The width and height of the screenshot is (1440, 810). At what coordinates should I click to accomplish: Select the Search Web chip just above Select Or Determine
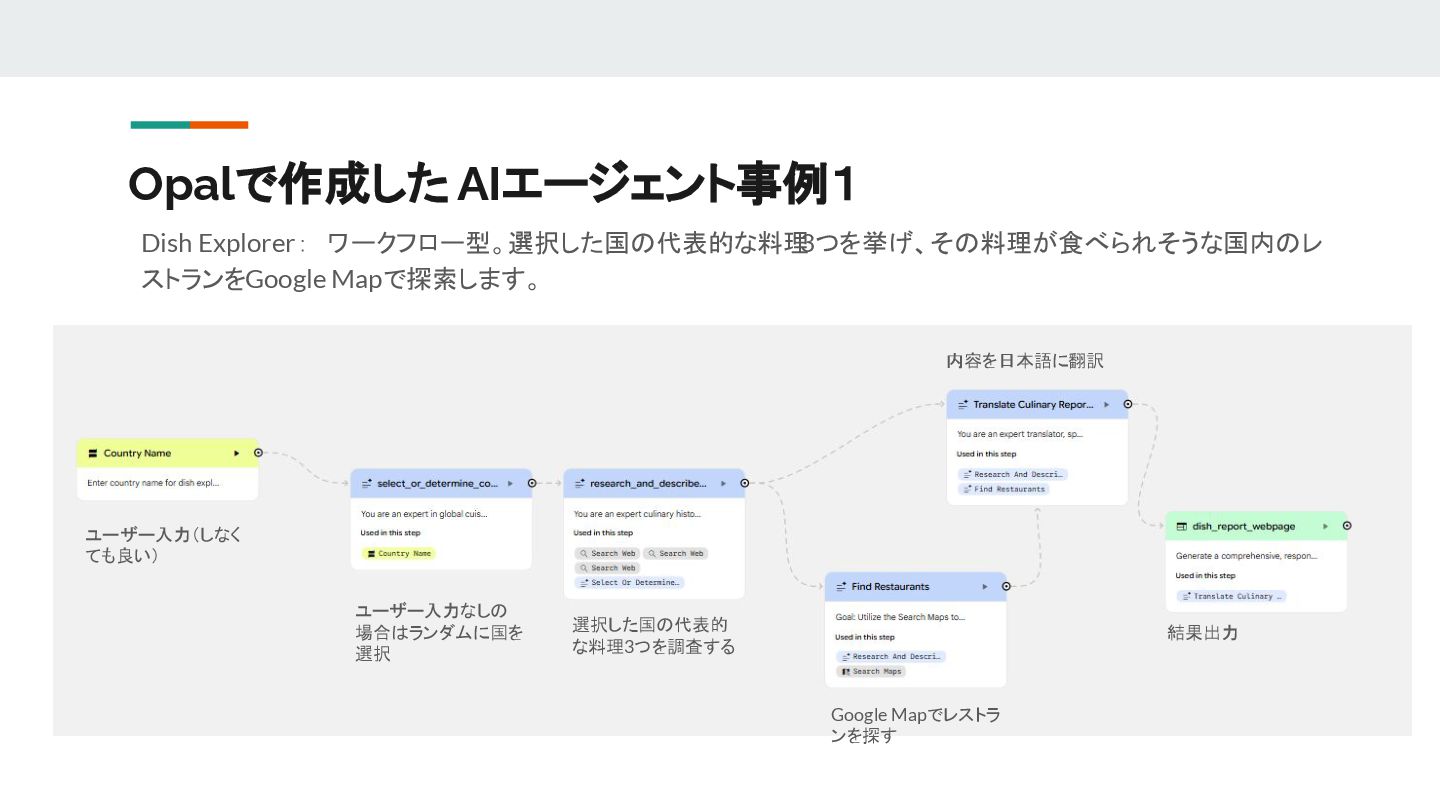click(x=607, y=568)
